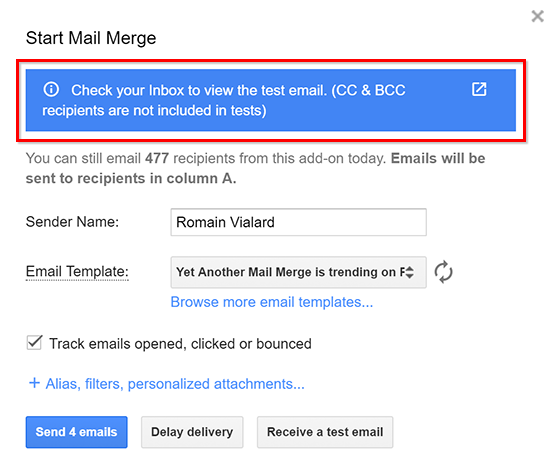Image resolution: width=550 pixels, height=469 pixels.
Task: Open the Email Template dropdown
Action: 299,272
